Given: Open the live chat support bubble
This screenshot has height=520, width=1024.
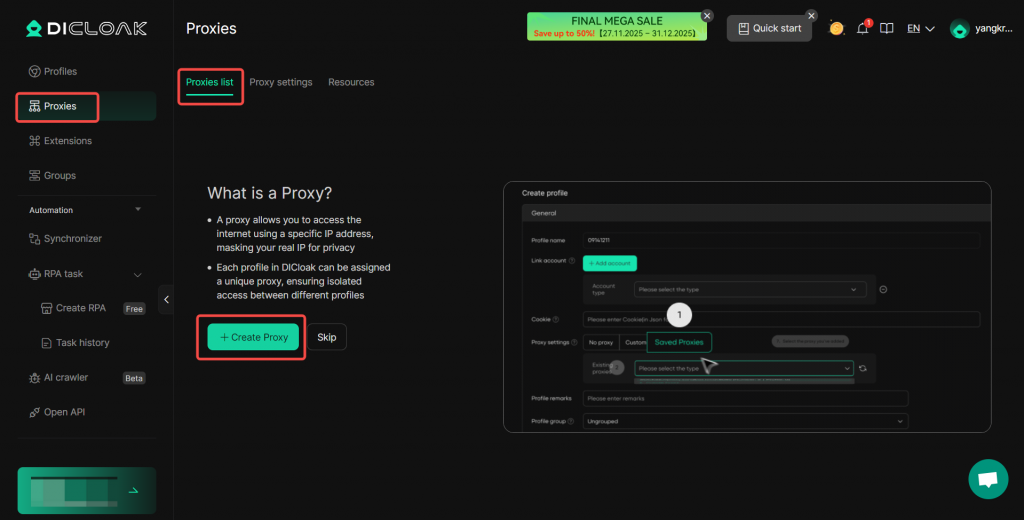Looking at the screenshot, I should pyautogui.click(x=988, y=479).
